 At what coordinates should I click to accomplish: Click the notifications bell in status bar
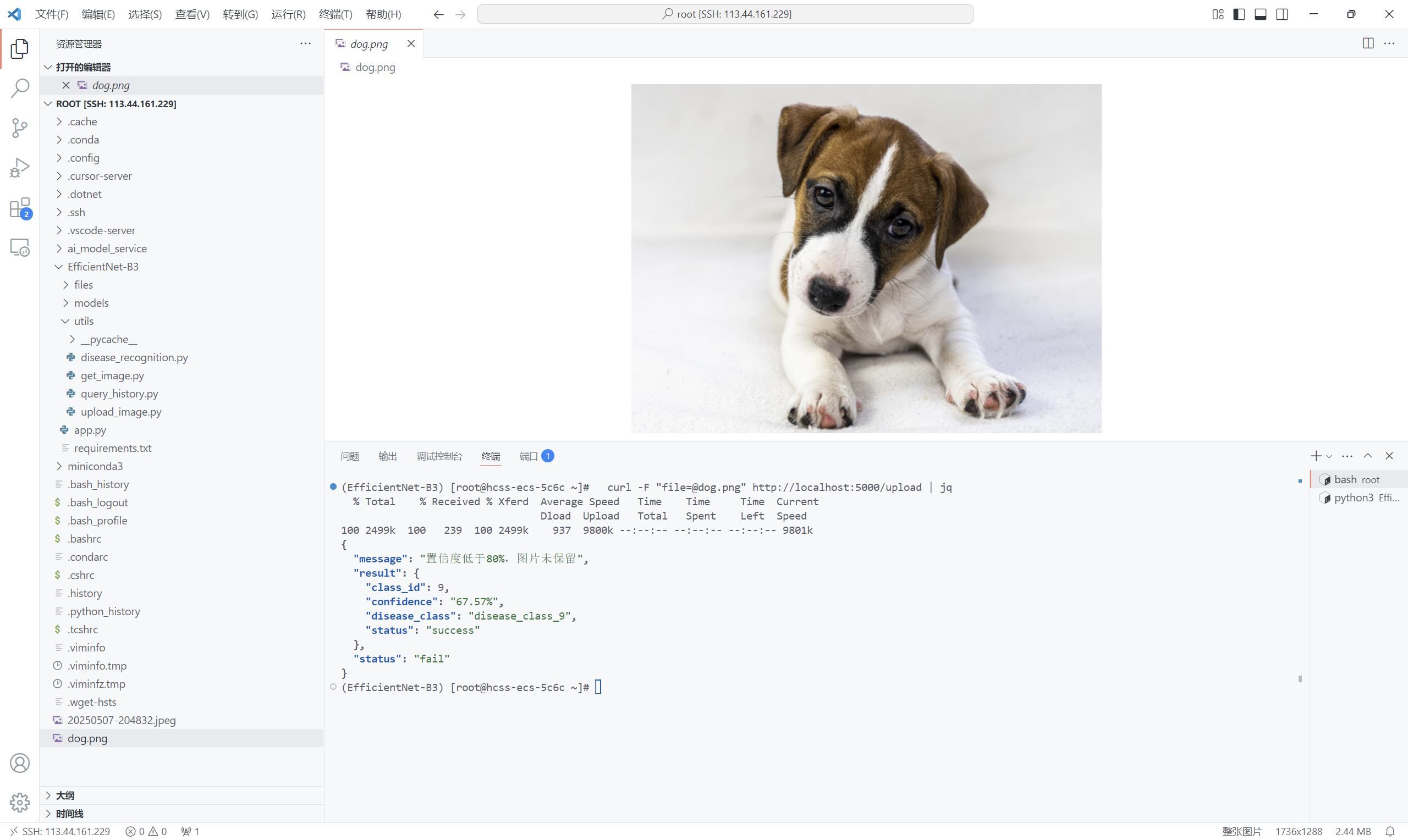point(1389,831)
